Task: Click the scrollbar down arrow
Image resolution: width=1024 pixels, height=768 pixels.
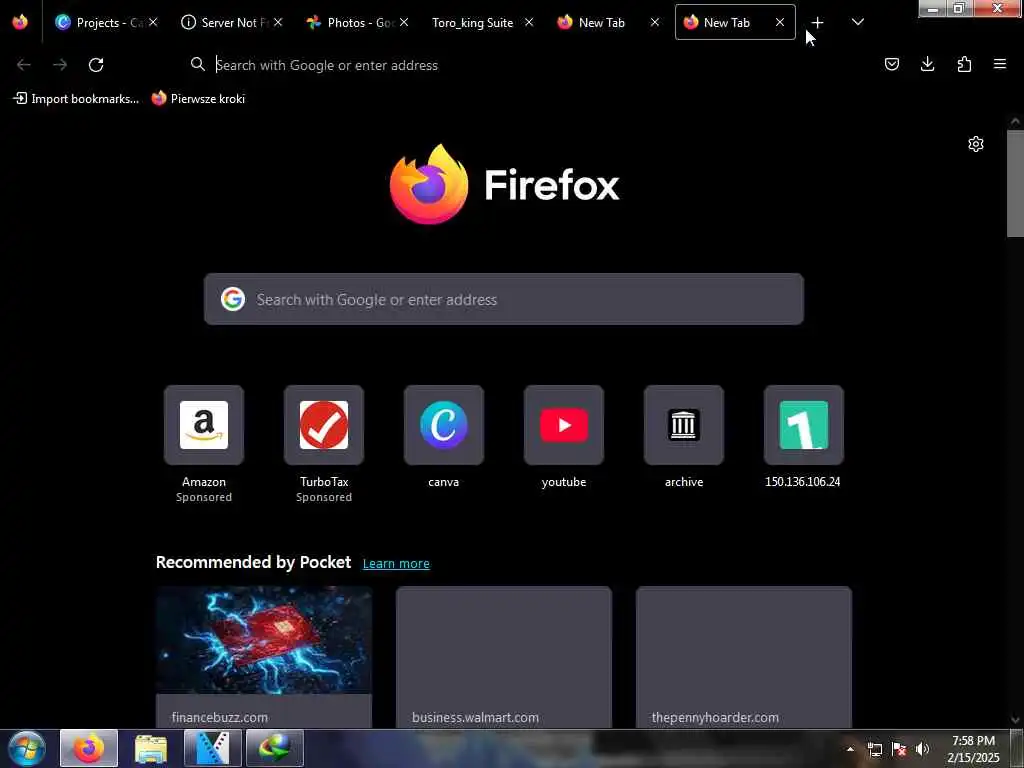Action: pyautogui.click(x=1015, y=720)
